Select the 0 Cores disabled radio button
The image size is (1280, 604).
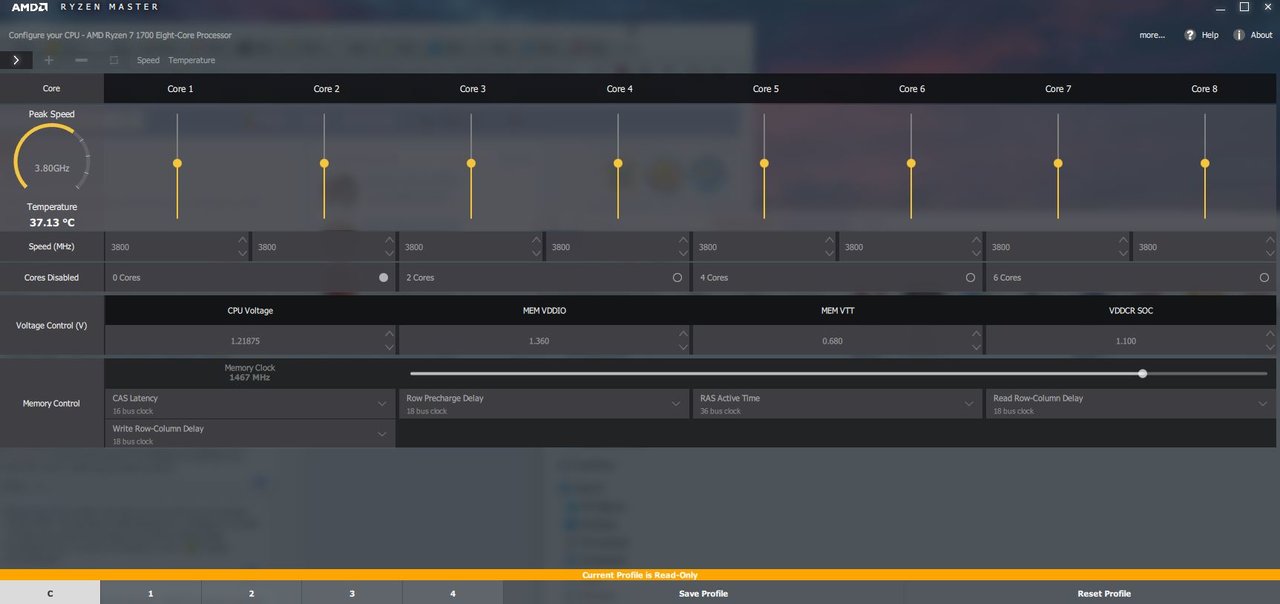click(x=384, y=277)
